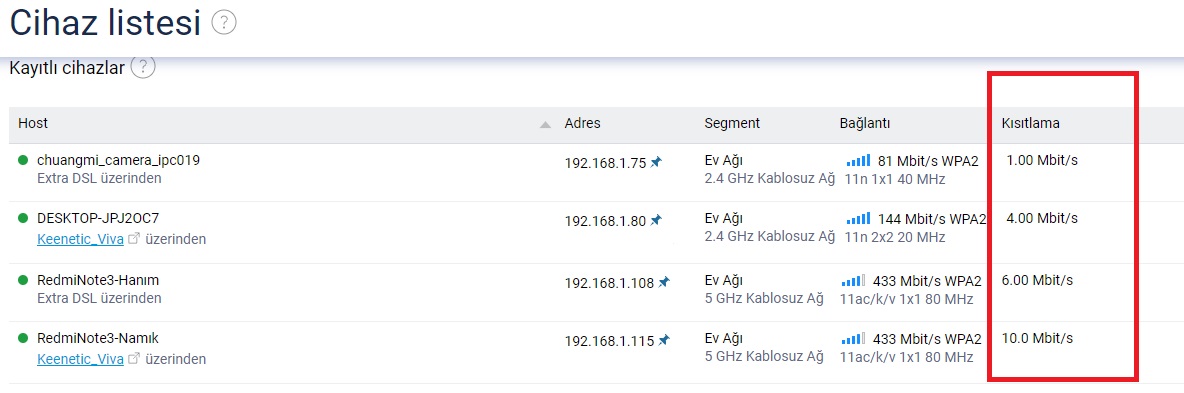
Task: Open Keenetic_Viva link under DESKTOP-JPJ2OC7
Action: (x=80, y=239)
